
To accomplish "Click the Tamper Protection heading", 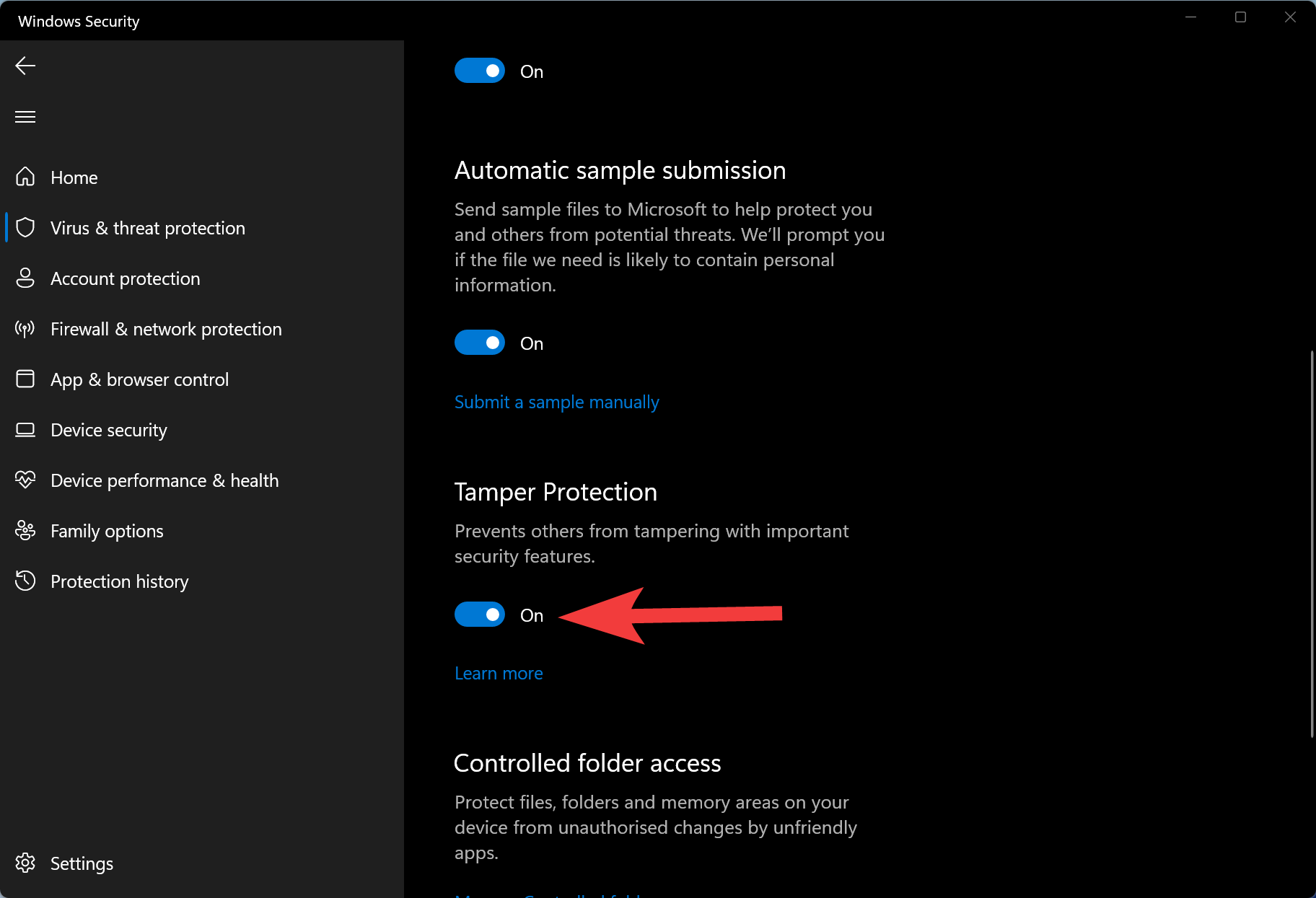I will (x=556, y=492).
